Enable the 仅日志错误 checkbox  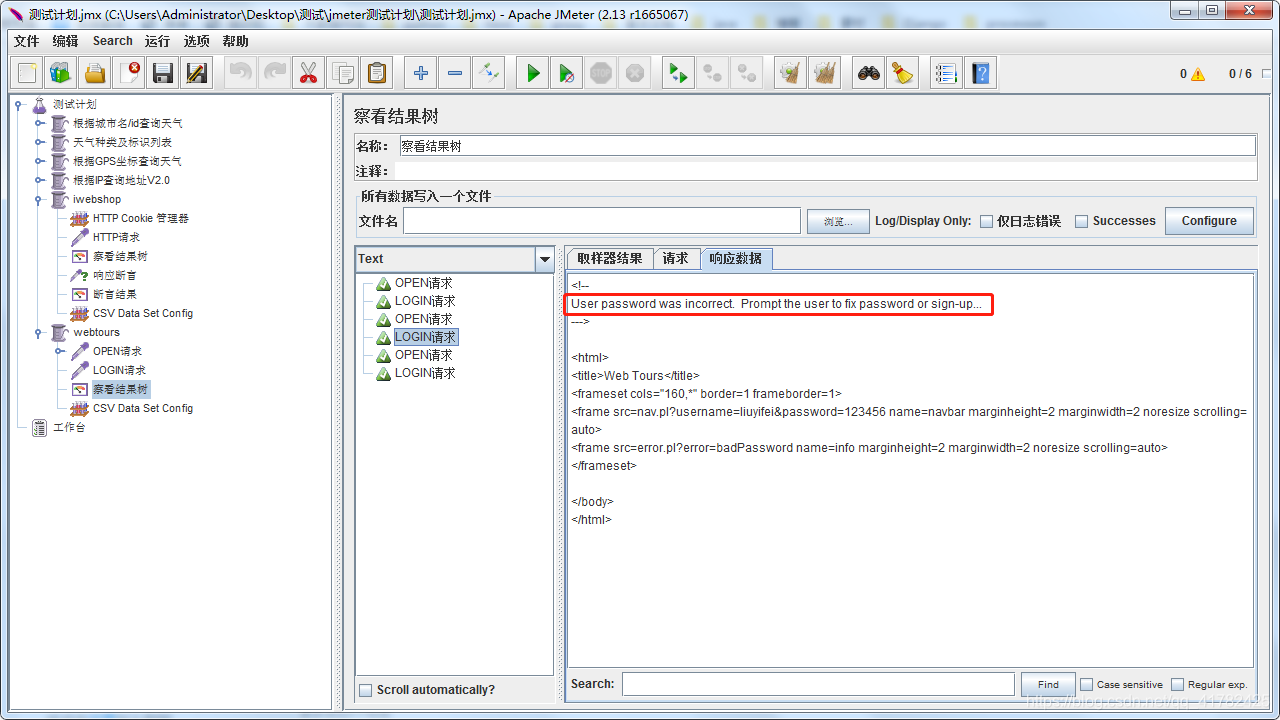987,221
